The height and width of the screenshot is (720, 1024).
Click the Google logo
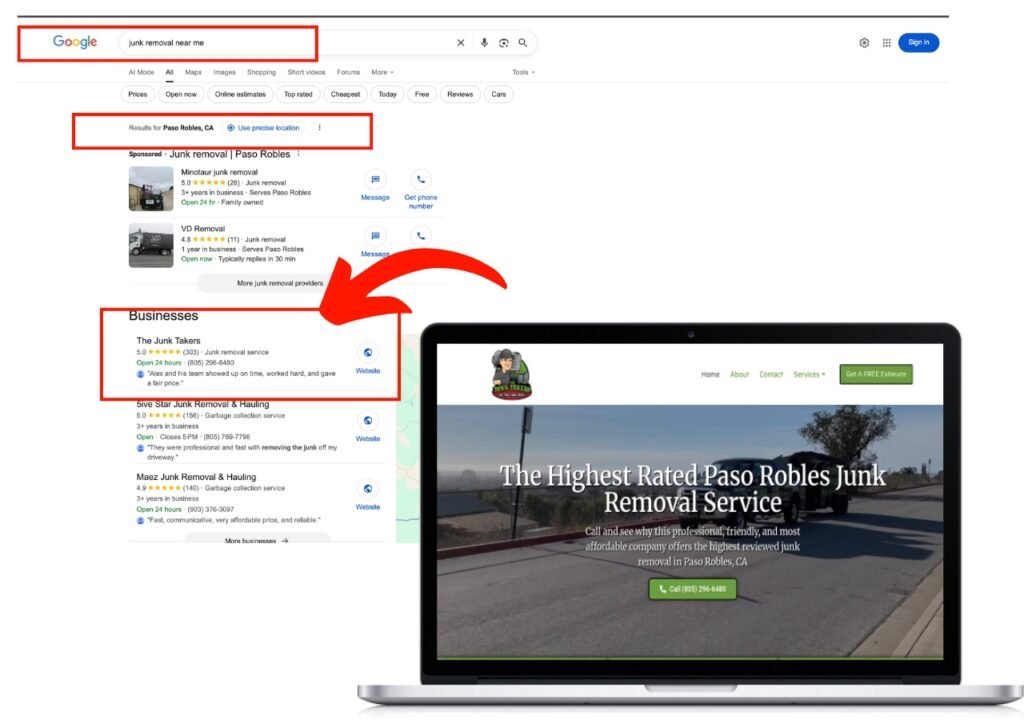click(75, 42)
